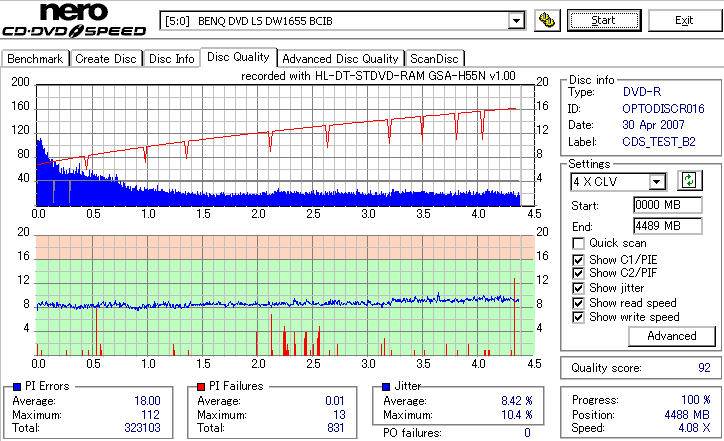Click the disc date 30 Apr 2007
This screenshot has height=441, width=724.
pos(653,125)
